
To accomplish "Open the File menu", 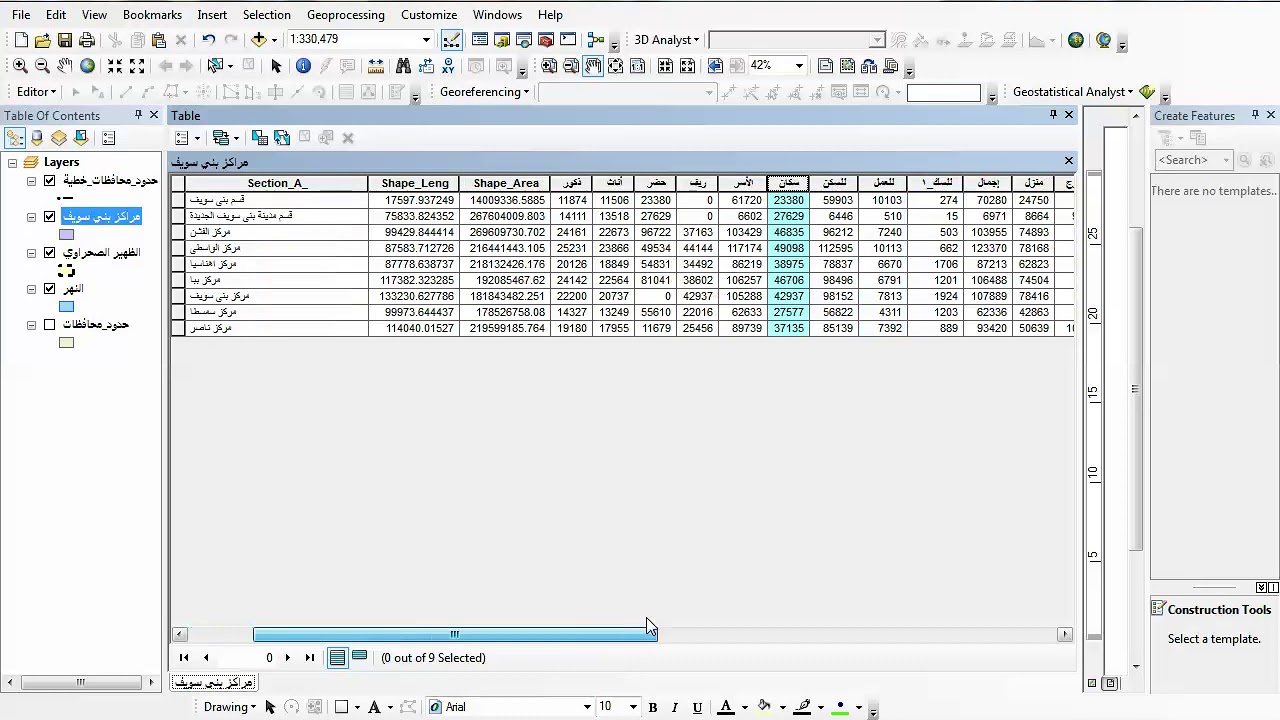I will [x=21, y=15].
